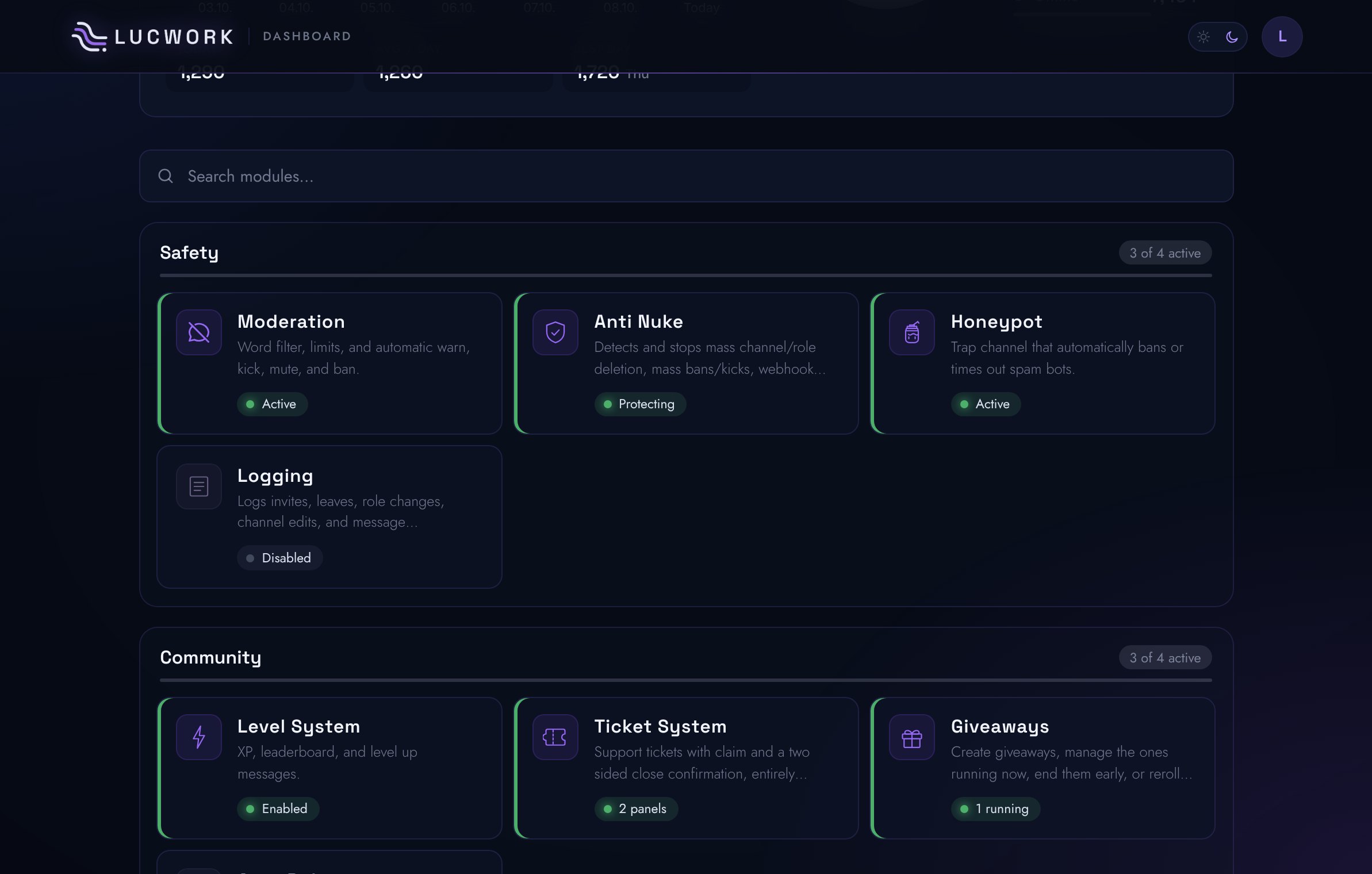The height and width of the screenshot is (874, 1372).
Task: Click the Anti Nuke shield icon
Action: click(x=555, y=332)
